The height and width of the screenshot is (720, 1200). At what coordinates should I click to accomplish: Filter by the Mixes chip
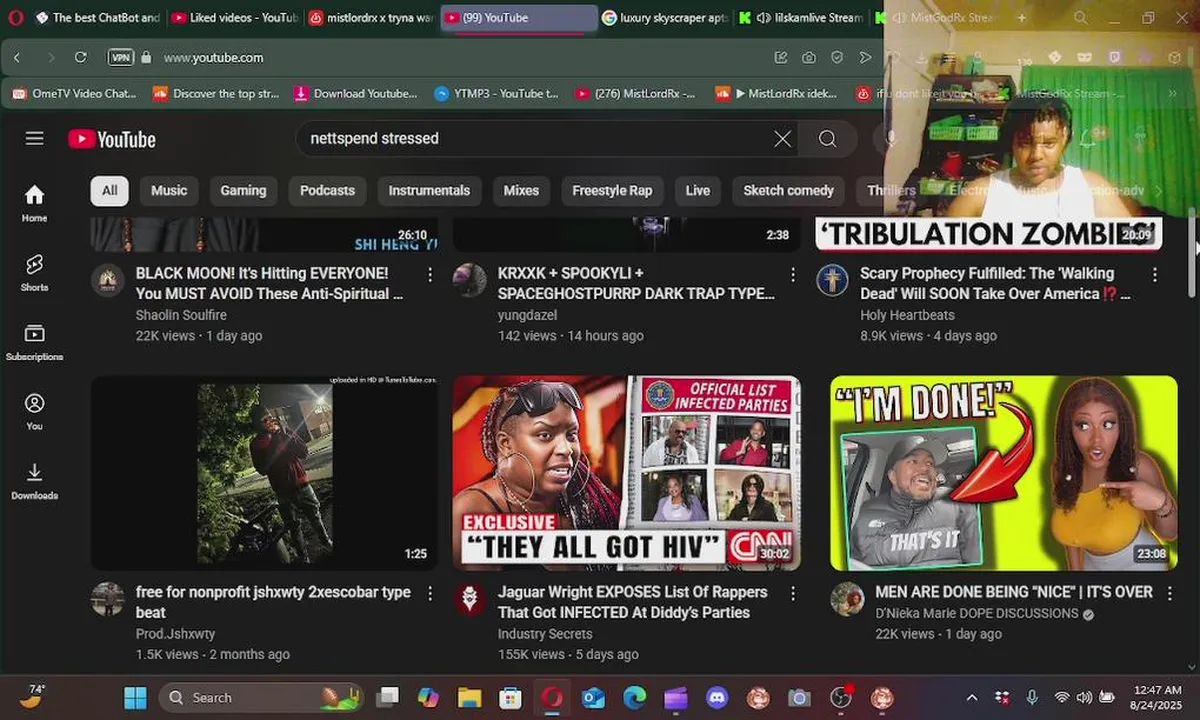point(521,191)
